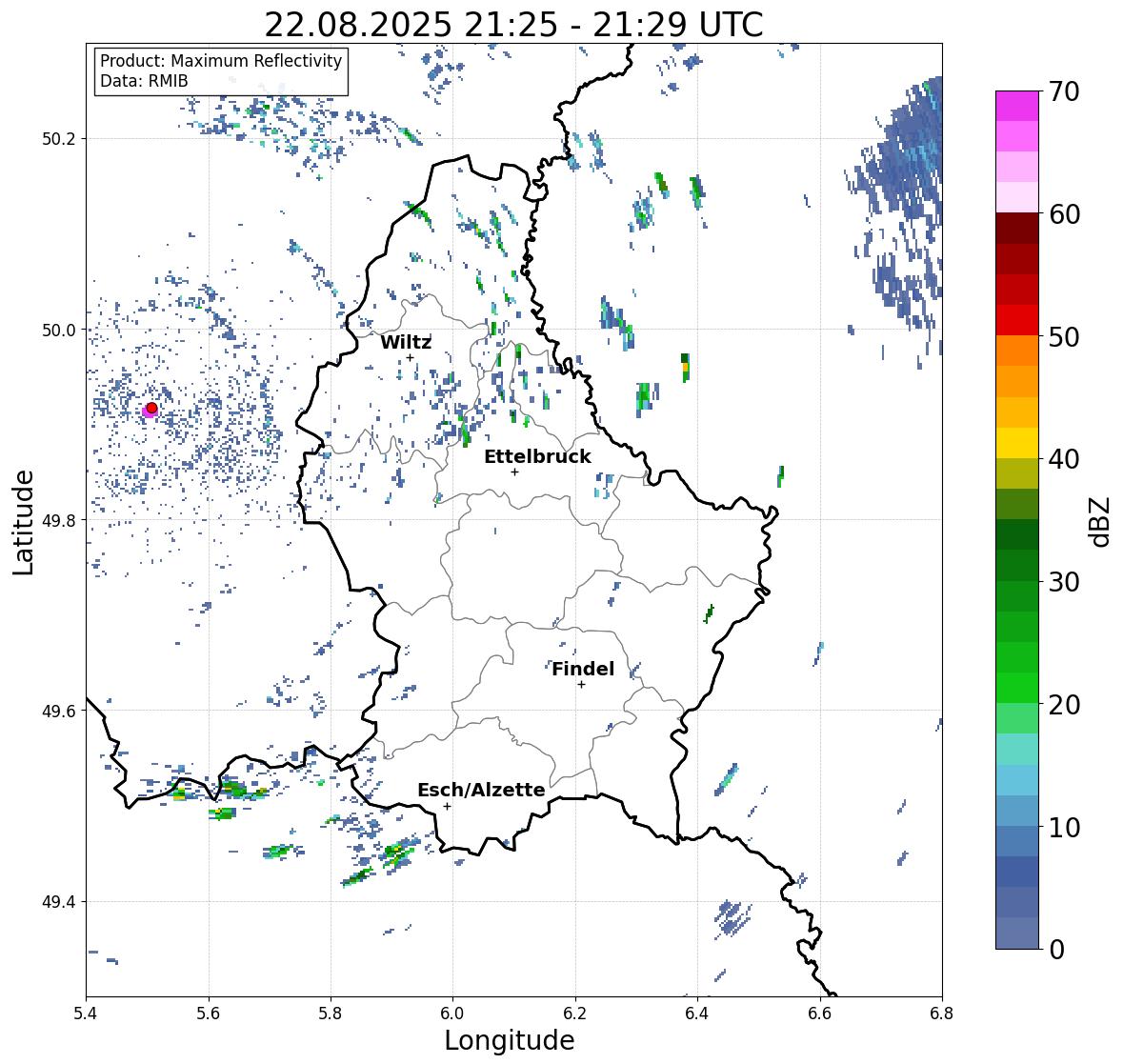Screen dimensions: 1123x1064
Task: Click the Esch/Alzette station label
Action: (x=481, y=790)
